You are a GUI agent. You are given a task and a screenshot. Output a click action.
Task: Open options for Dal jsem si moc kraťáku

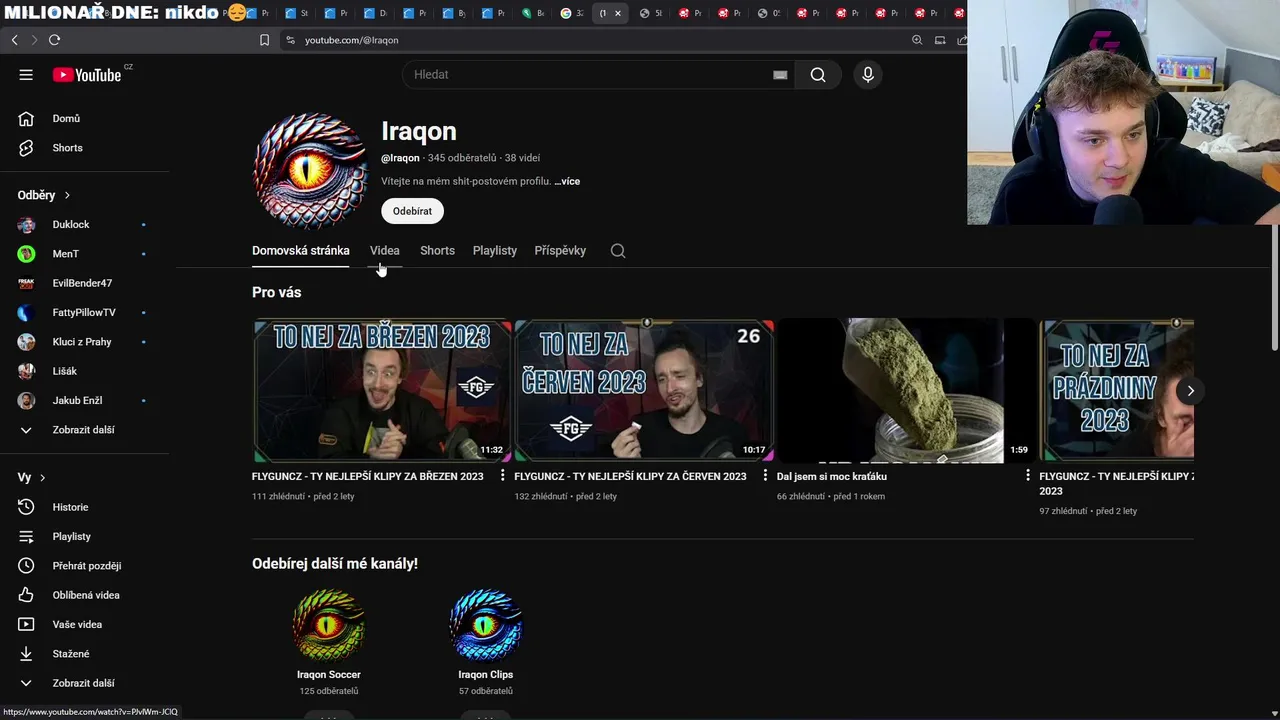coord(1027,476)
